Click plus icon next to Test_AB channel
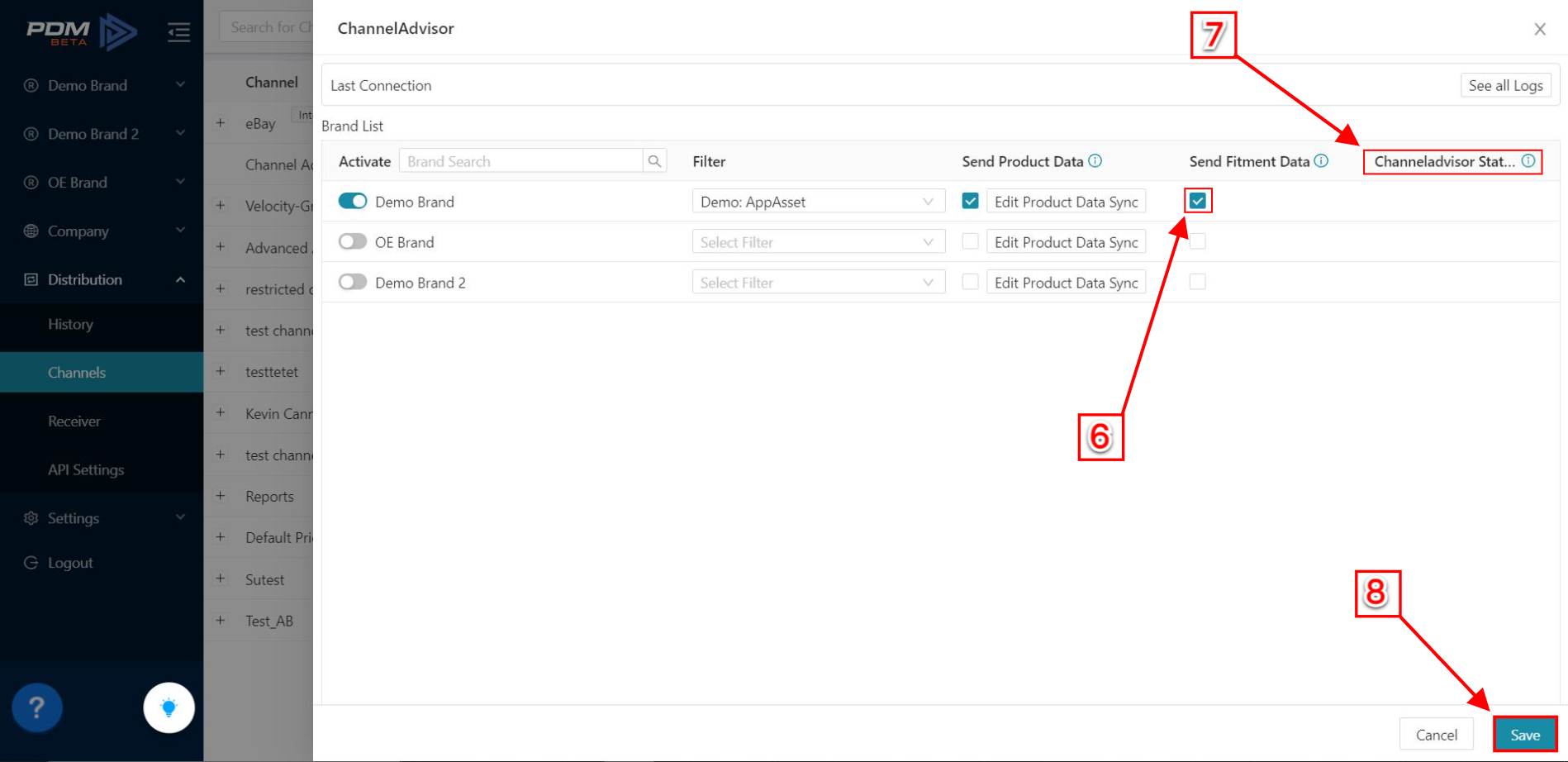The height and width of the screenshot is (762, 1568). click(x=221, y=620)
